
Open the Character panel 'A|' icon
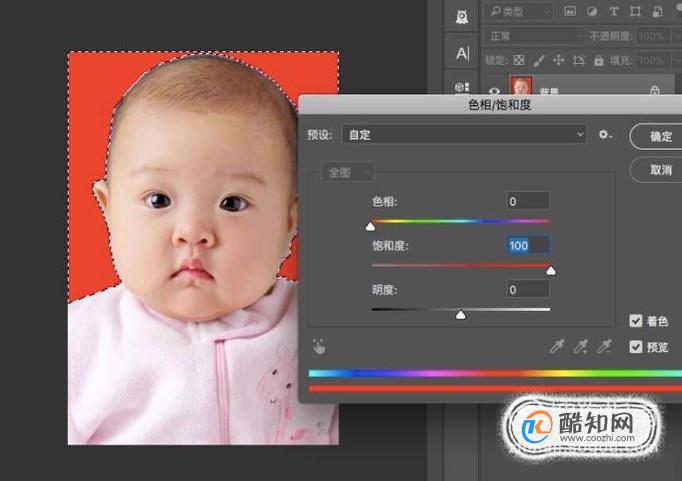[x=462, y=53]
